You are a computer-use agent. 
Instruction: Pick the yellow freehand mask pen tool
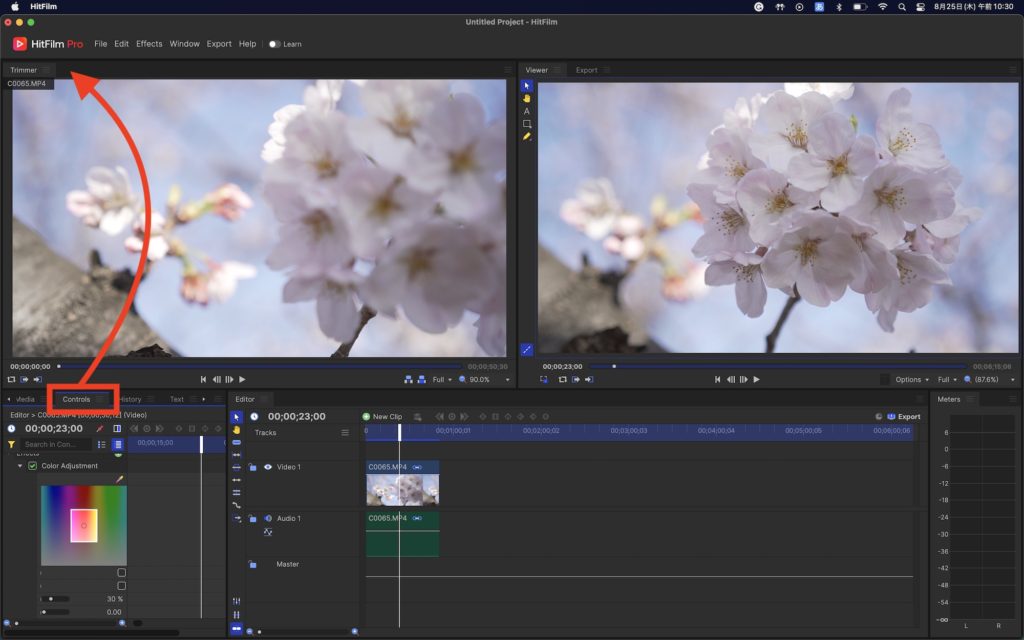(527, 136)
